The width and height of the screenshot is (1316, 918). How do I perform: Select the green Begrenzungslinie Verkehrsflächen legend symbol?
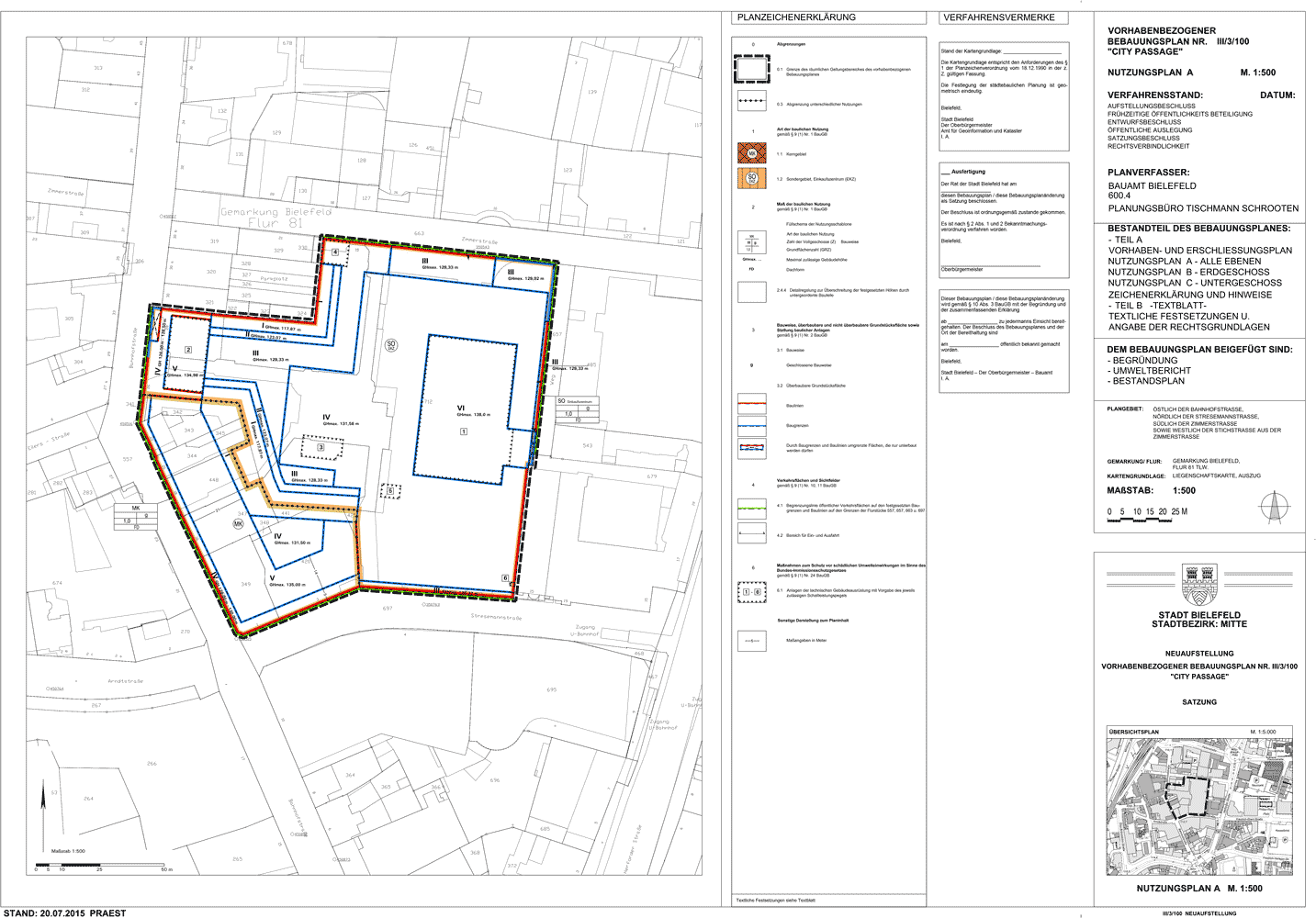751,506
